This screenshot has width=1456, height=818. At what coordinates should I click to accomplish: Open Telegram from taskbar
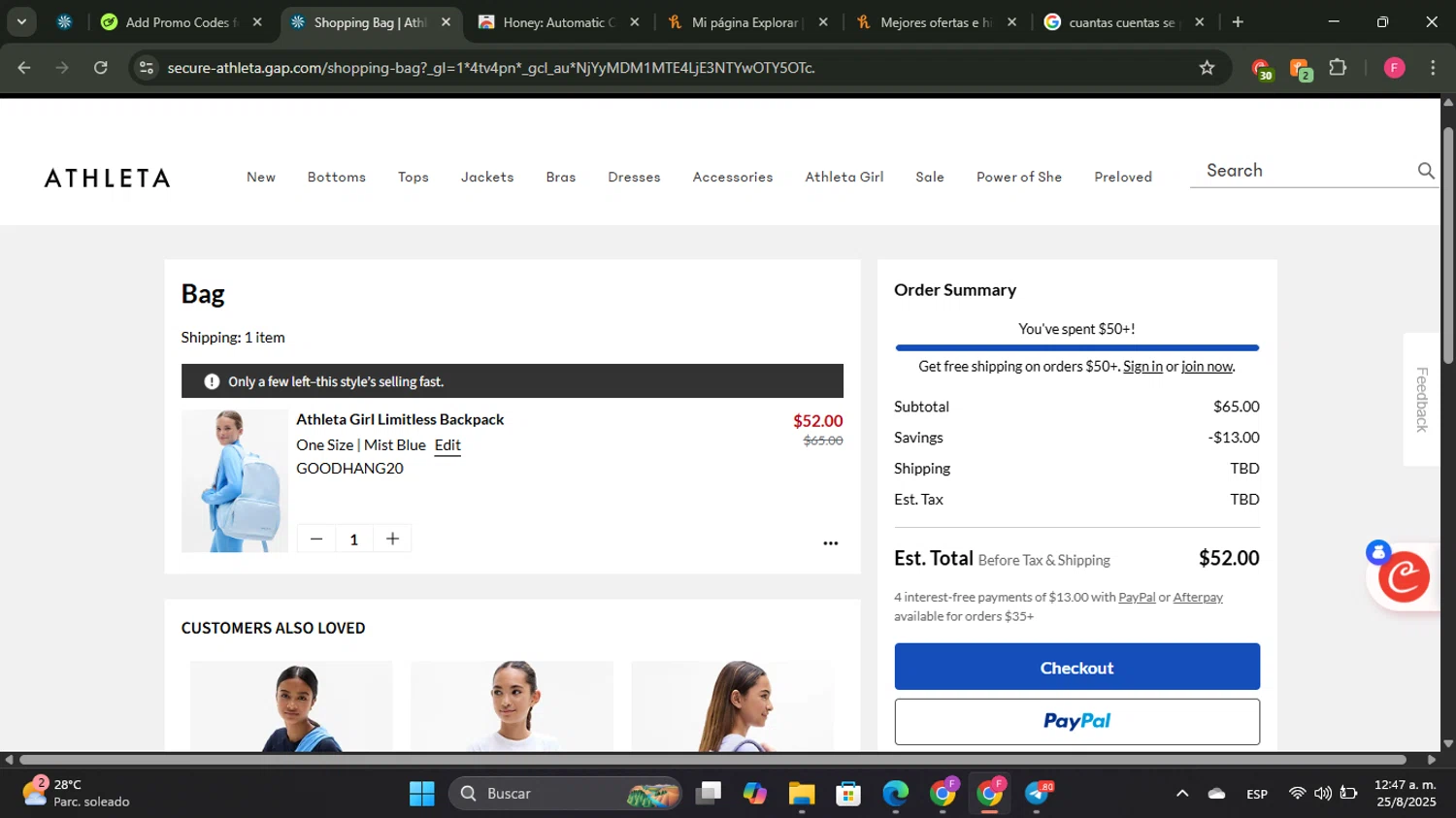[x=1038, y=794]
